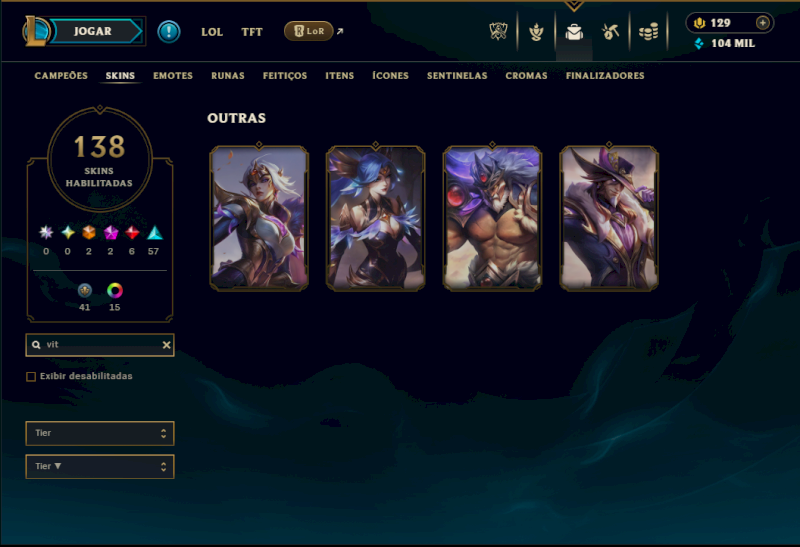This screenshot has width=800, height=547.
Task: Open the clash trophy icon in header
Action: [x=498, y=32]
